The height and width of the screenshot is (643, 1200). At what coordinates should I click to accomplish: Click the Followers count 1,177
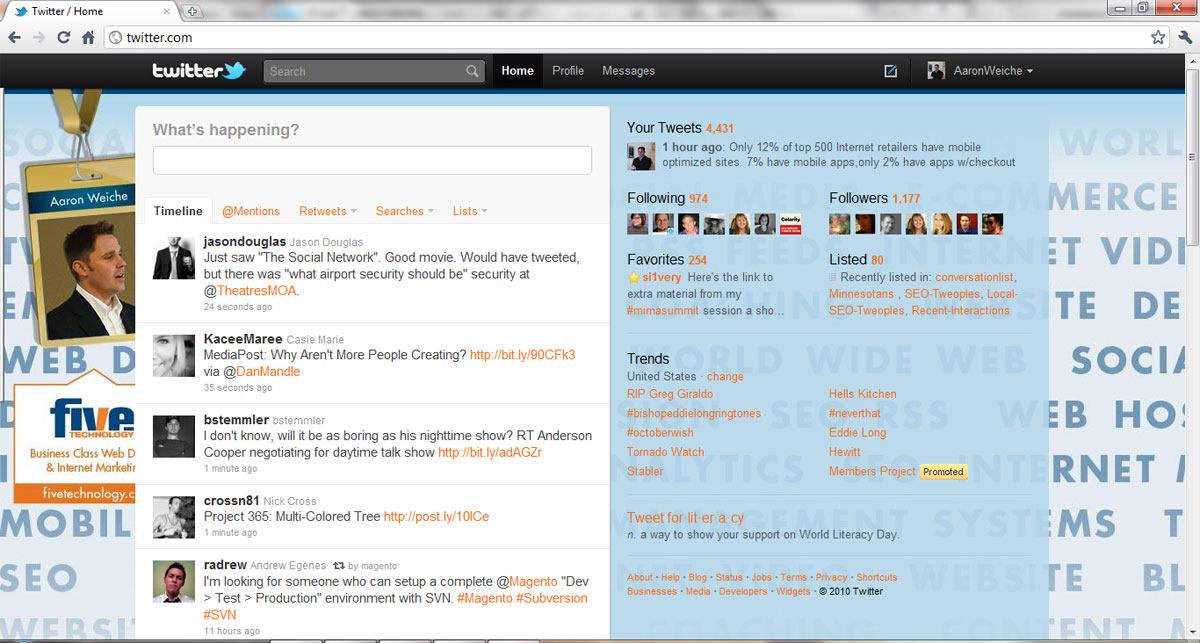pos(906,199)
